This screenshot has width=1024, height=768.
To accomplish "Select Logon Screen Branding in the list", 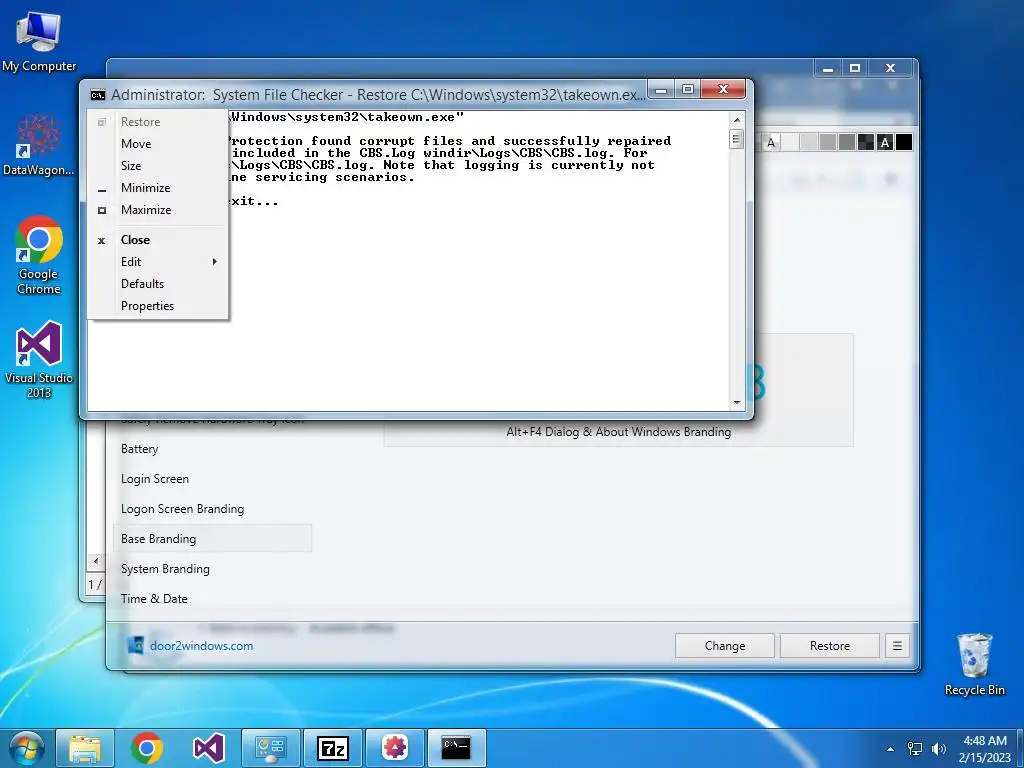I will tap(212, 509).
